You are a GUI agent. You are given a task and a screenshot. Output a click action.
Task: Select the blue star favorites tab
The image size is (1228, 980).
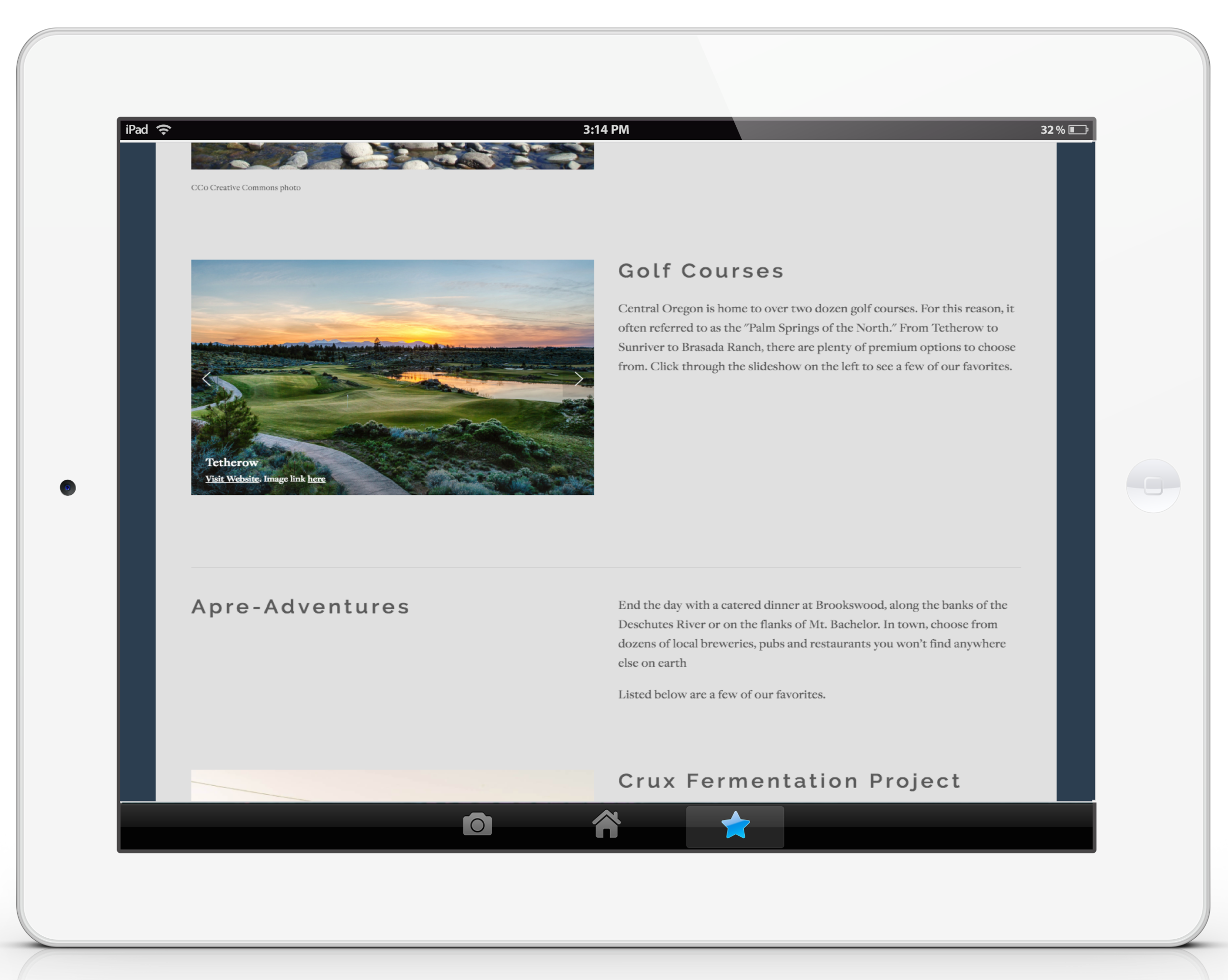click(735, 826)
